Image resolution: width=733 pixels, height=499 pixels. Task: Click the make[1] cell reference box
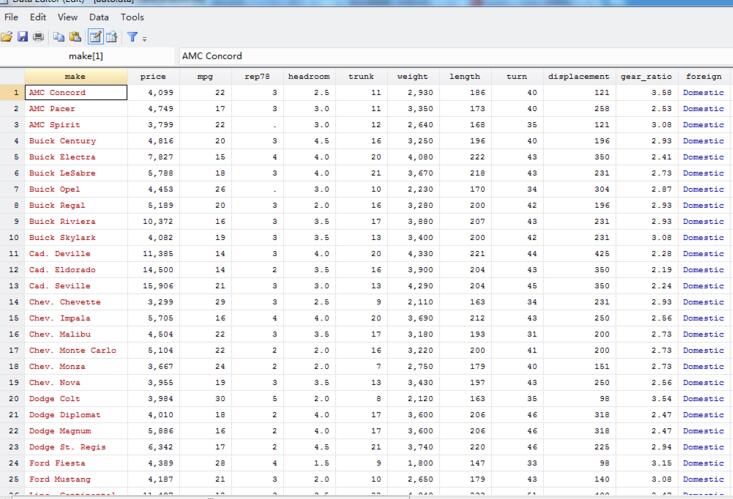click(86, 56)
